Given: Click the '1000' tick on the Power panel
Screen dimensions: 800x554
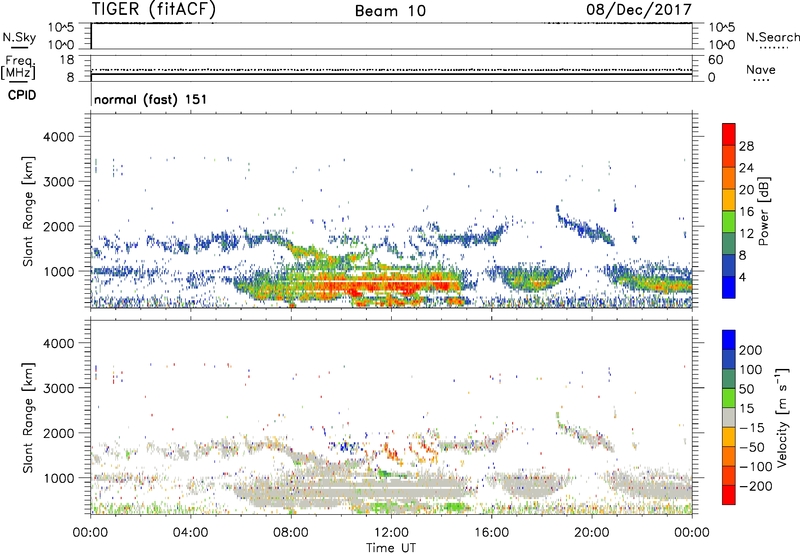Looking at the screenshot, I should (x=59, y=271).
